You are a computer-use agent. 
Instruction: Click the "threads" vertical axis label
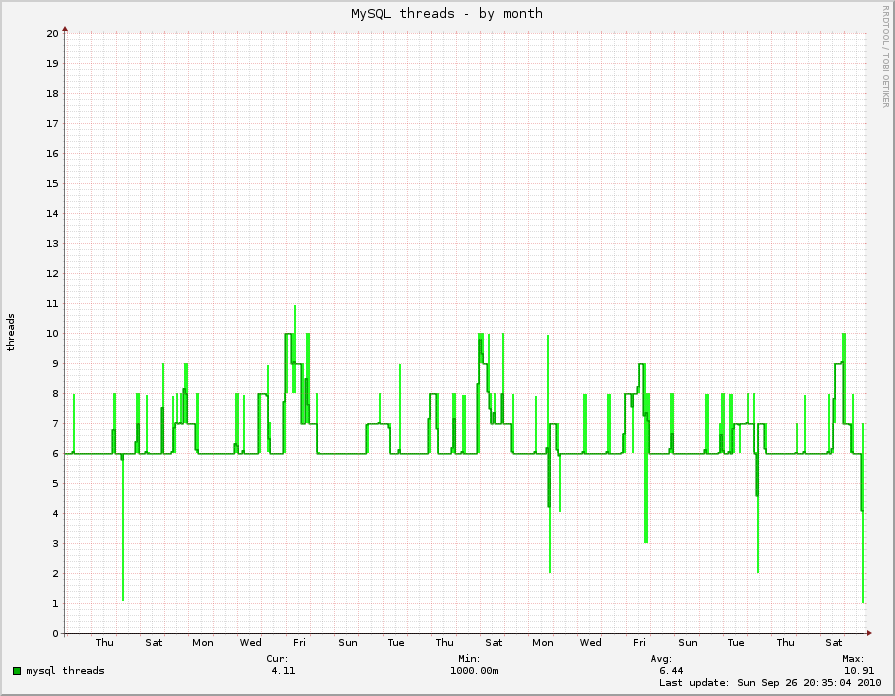(x=10, y=332)
